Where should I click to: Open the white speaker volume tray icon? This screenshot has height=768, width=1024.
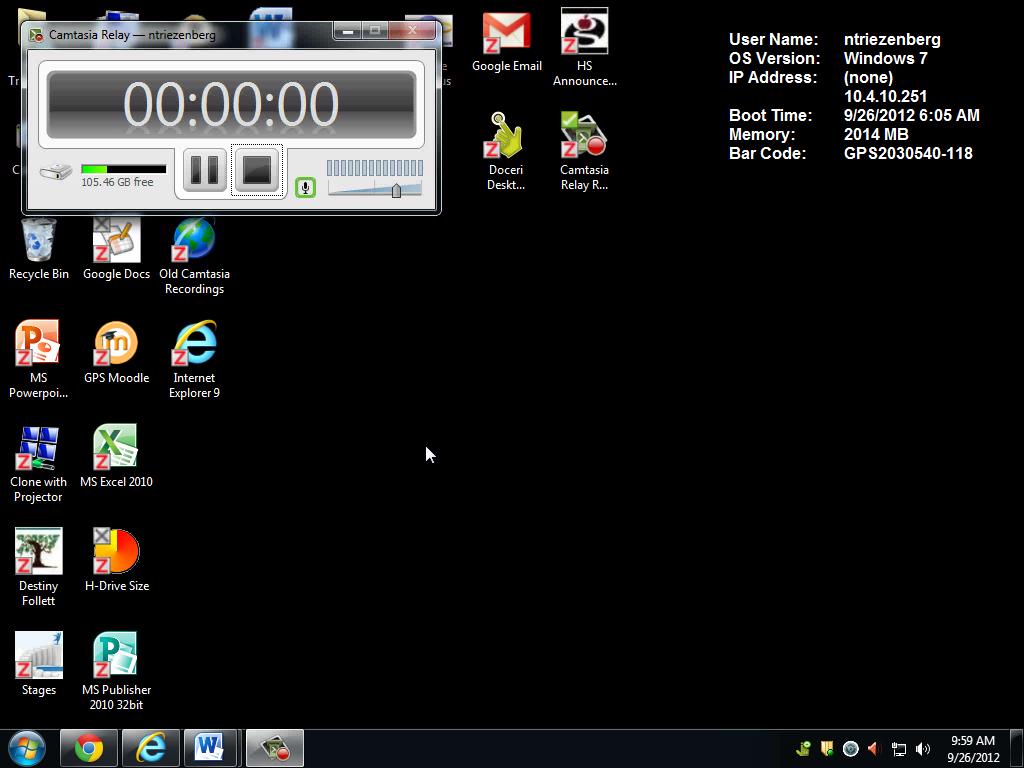tap(923, 749)
